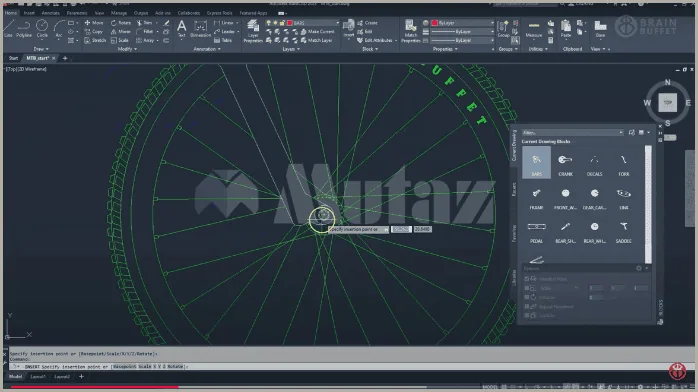Click the Match Layer button
This screenshot has height=392, width=698.
click(317, 40)
